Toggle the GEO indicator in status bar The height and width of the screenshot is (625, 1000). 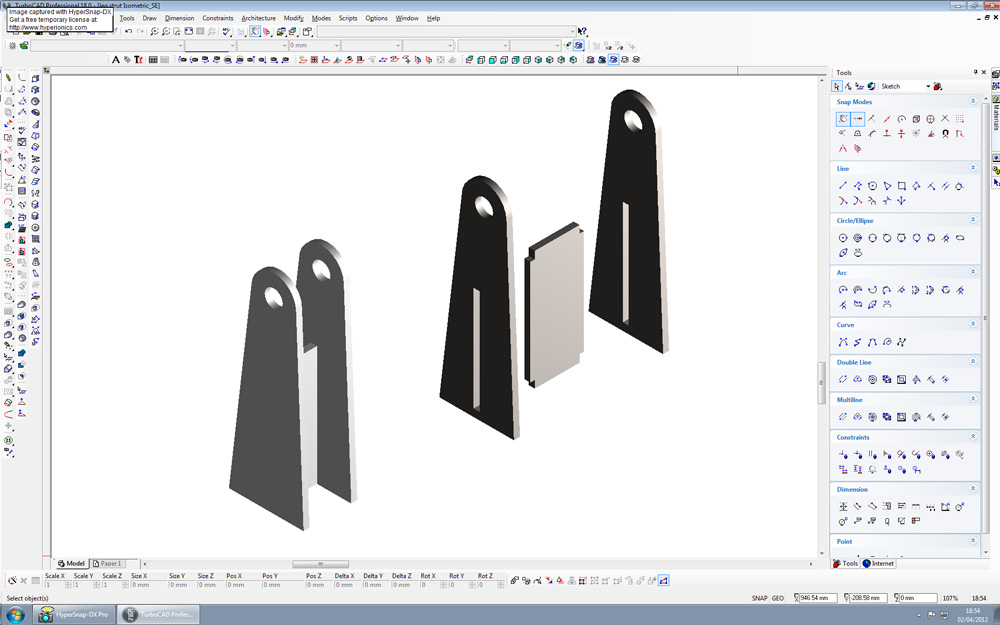778,598
